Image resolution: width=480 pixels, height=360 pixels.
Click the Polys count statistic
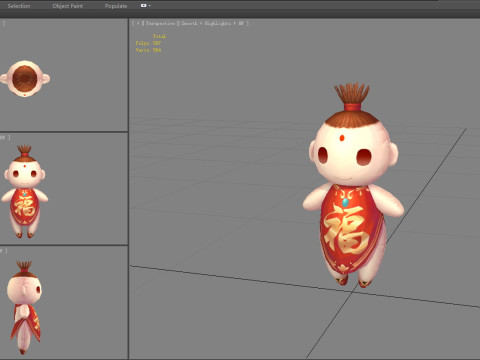coord(148,43)
